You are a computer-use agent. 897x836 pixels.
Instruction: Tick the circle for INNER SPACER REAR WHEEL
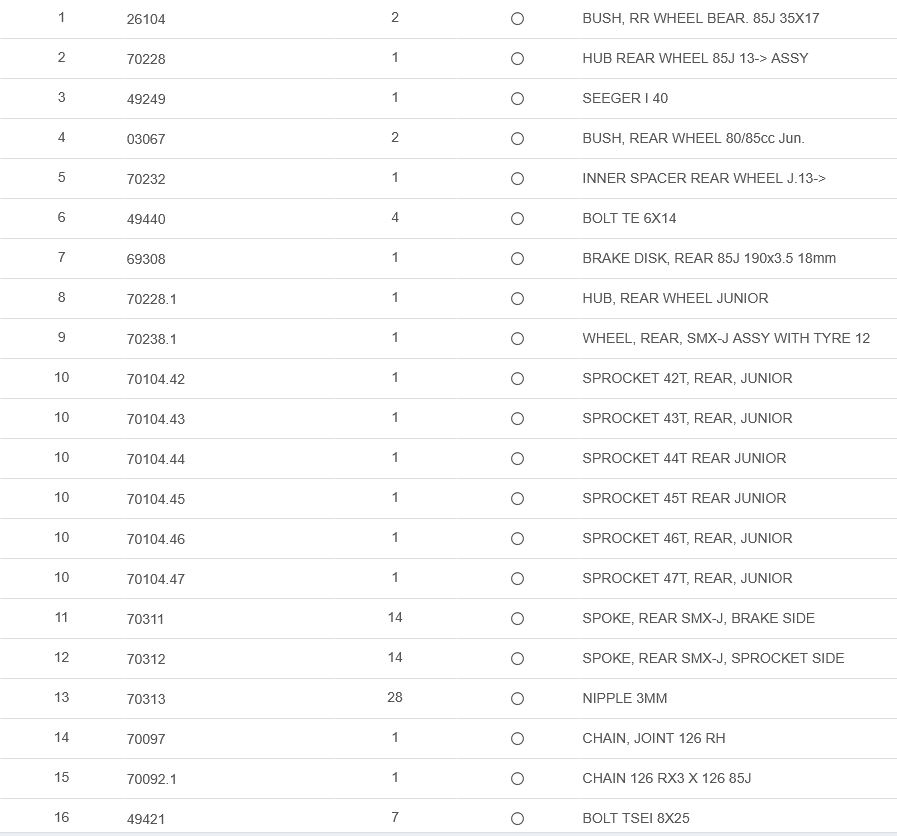click(x=517, y=179)
